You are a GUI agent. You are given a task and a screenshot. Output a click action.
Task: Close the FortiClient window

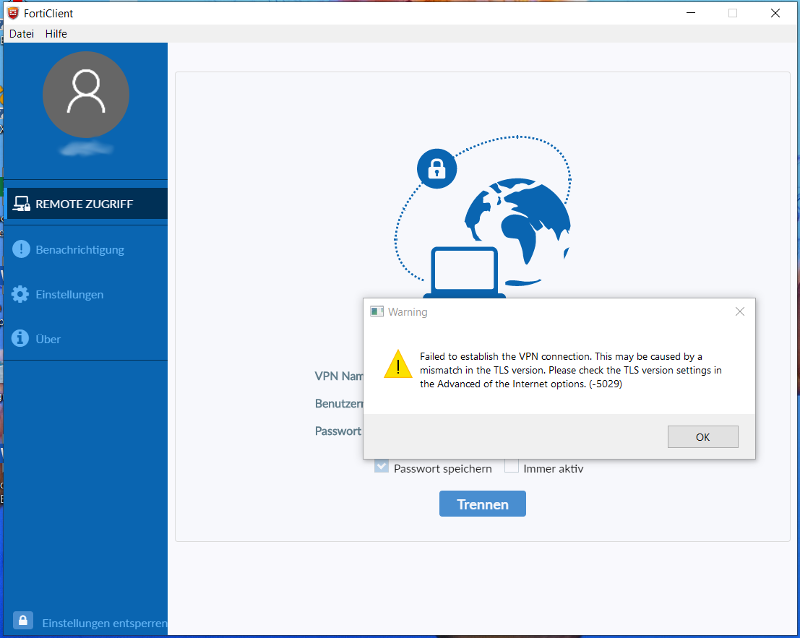pyautogui.click(x=775, y=13)
